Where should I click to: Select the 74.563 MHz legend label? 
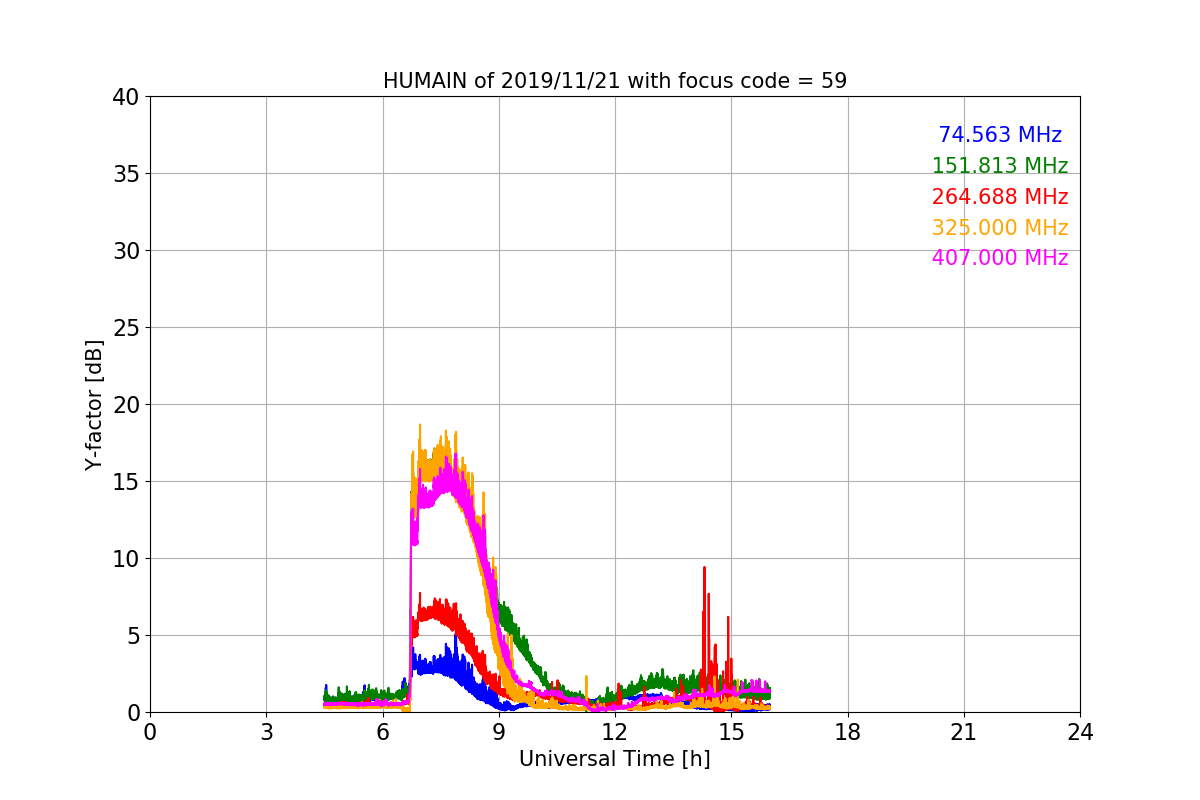1000,135
